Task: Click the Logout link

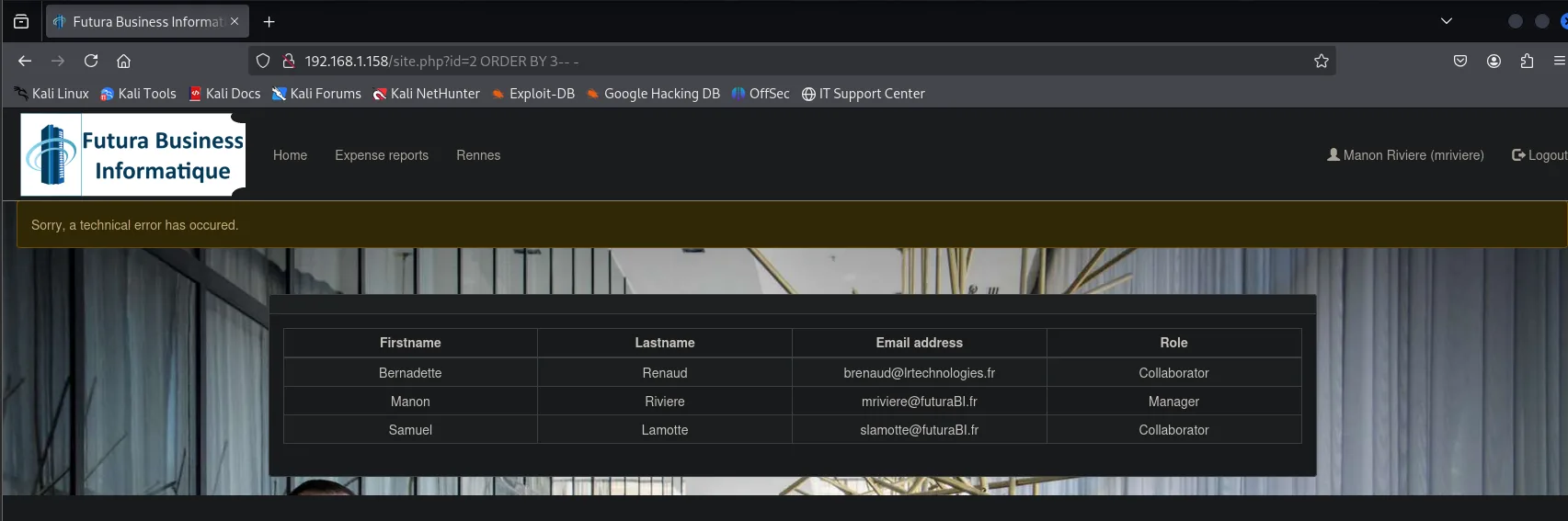Action: pos(1539,155)
